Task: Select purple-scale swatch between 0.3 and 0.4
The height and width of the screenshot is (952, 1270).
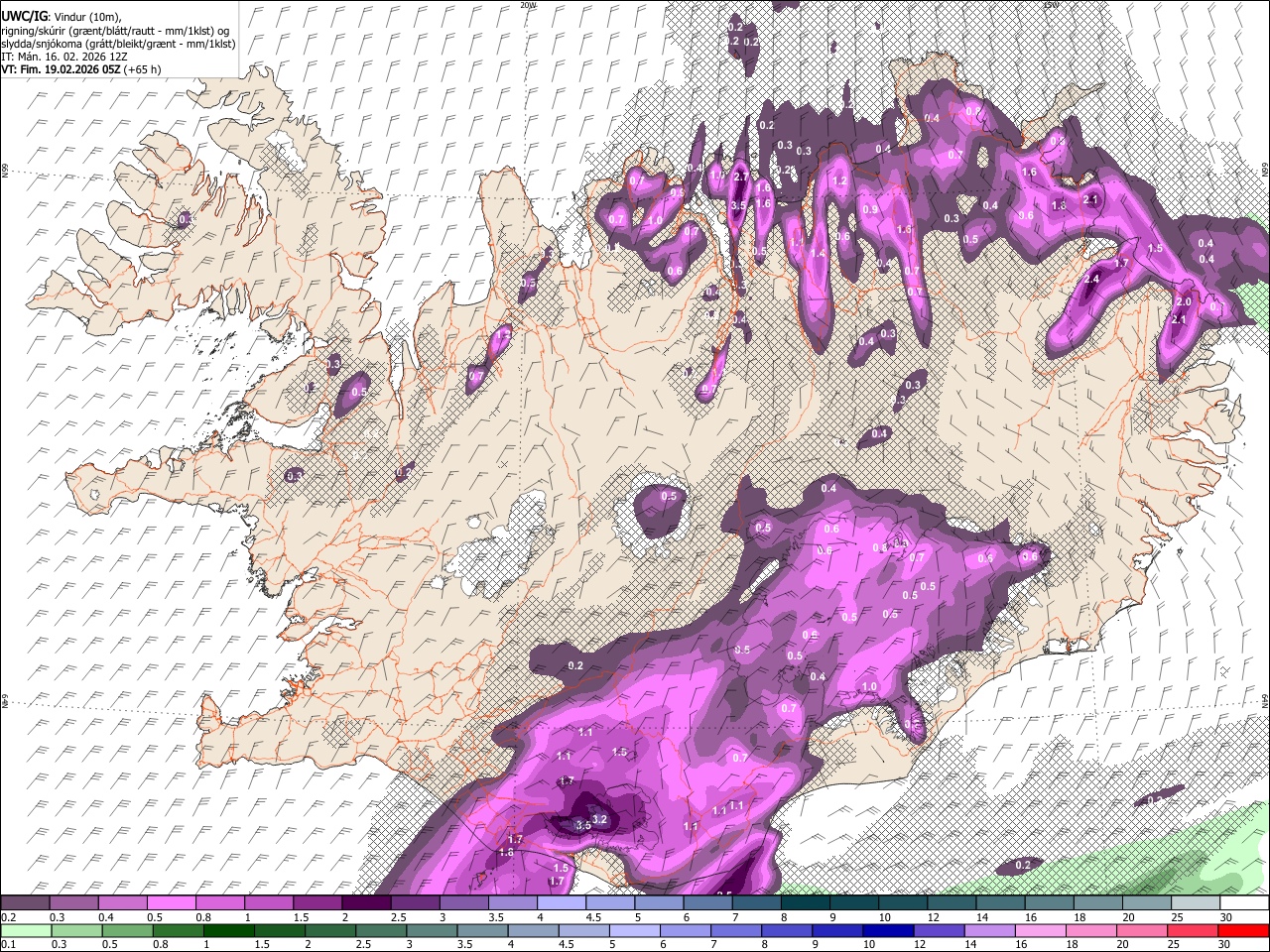Action: (x=73, y=903)
